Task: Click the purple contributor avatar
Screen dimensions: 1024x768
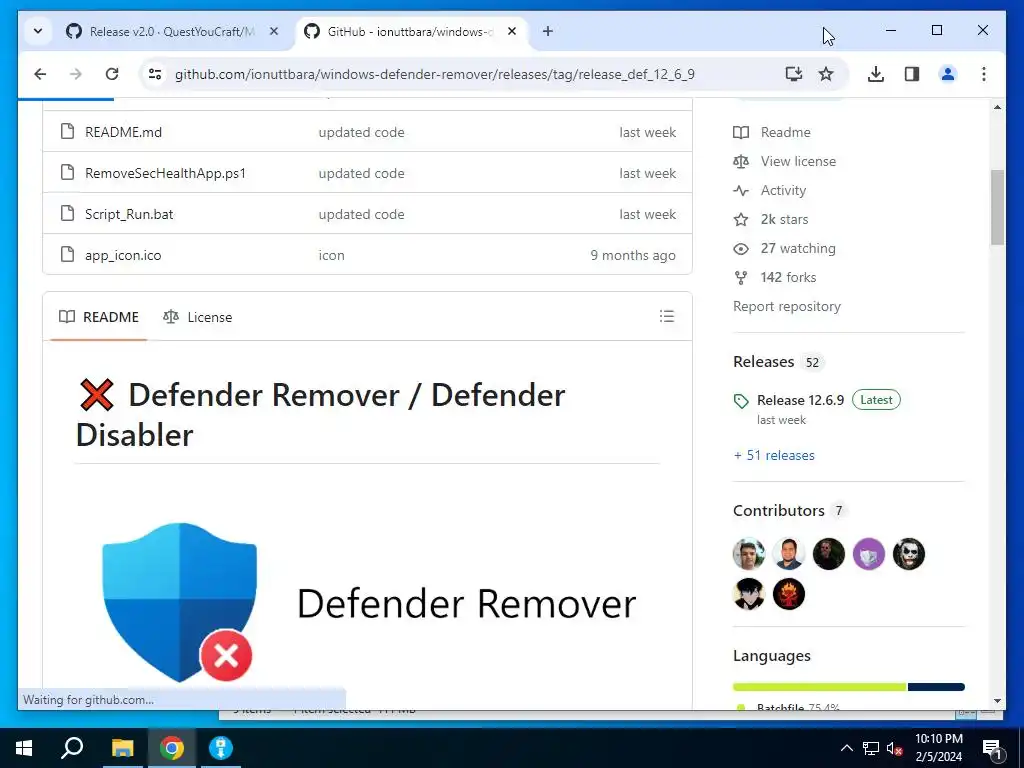Action: (869, 554)
